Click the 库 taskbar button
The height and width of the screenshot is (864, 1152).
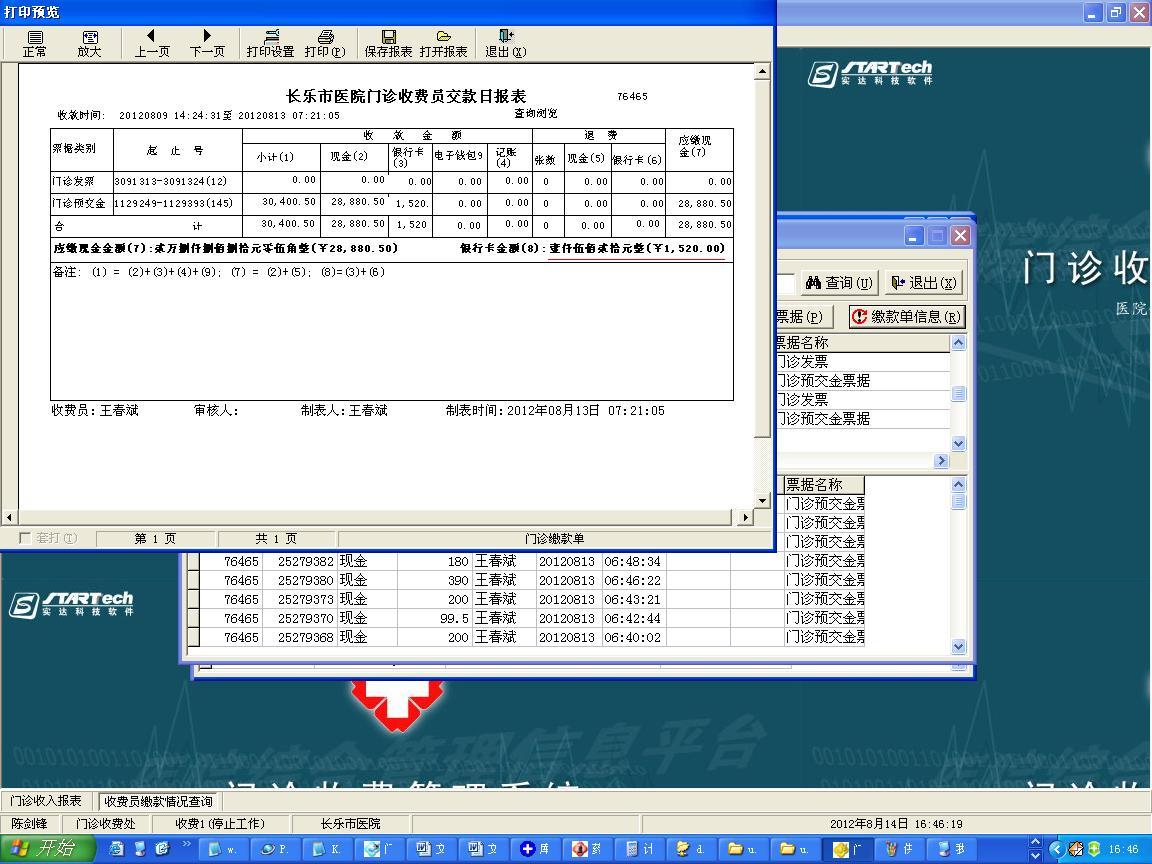click(x=536, y=849)
